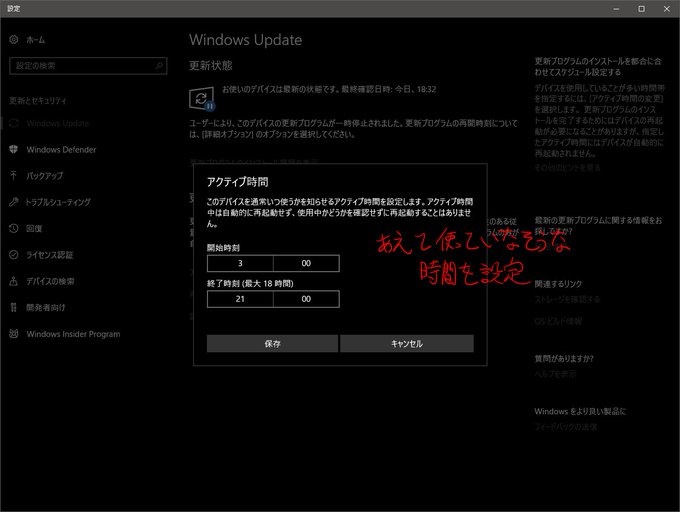The height and width of the screenshot is (512, 680).
Task: Click the license activation checkmark icon
Action: pos(14,254)
